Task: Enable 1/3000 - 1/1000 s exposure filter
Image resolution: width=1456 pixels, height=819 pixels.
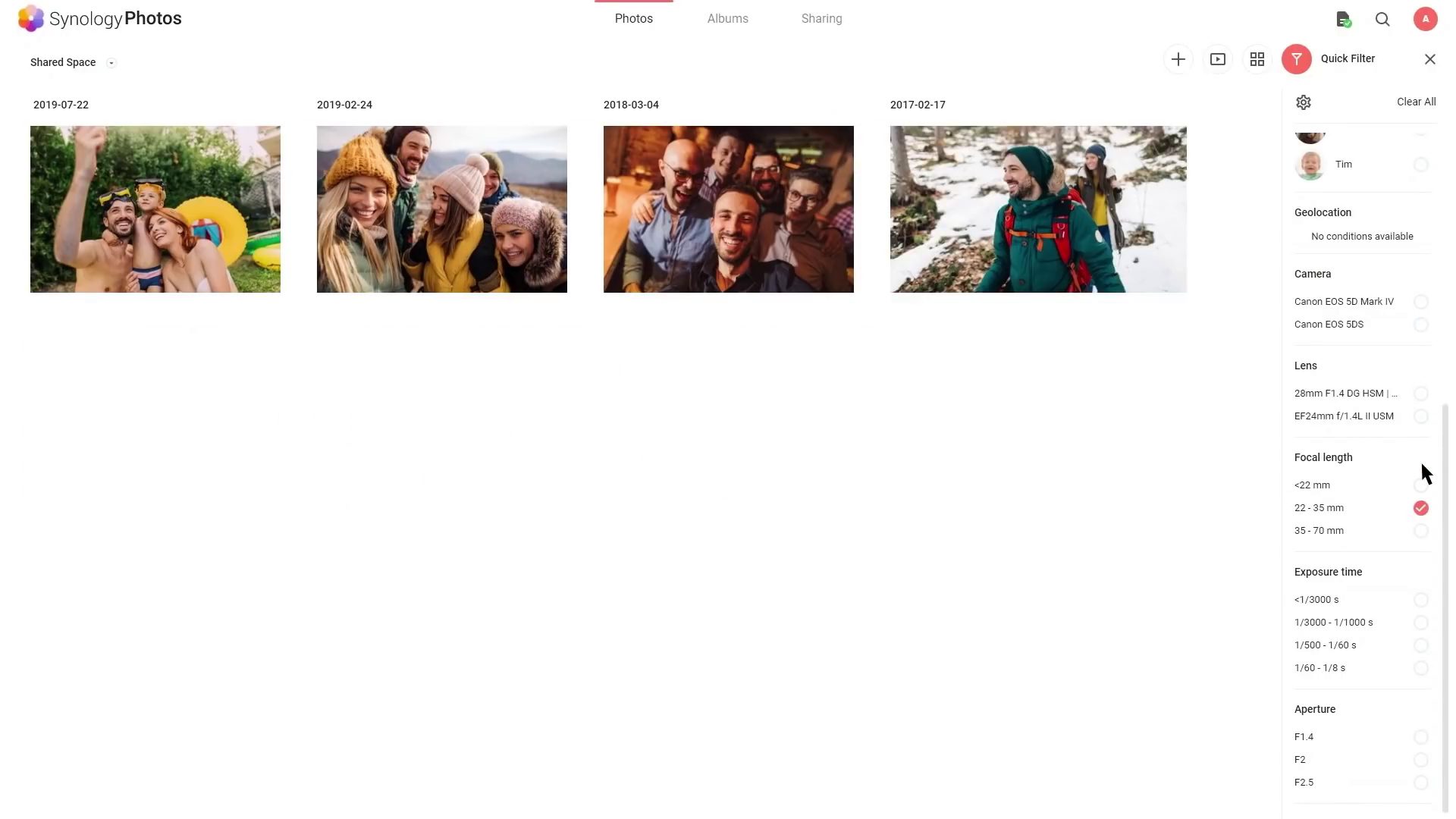Action: coord(1421,623)
